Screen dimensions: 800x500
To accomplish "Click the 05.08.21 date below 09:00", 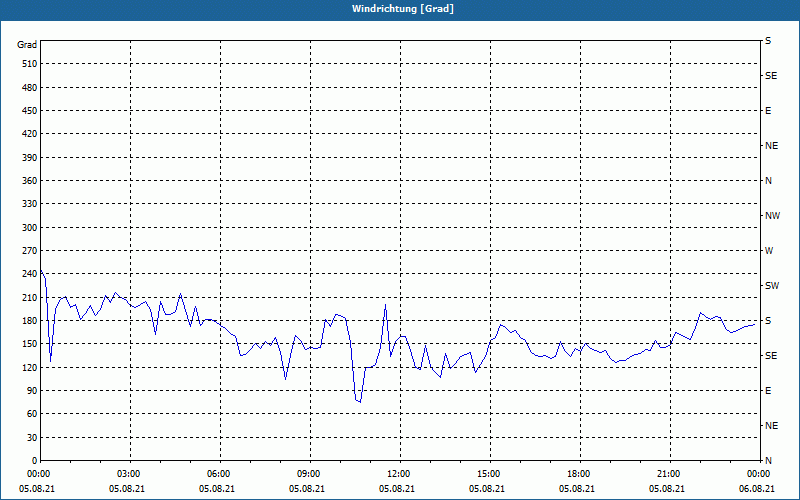I will 307,489.
